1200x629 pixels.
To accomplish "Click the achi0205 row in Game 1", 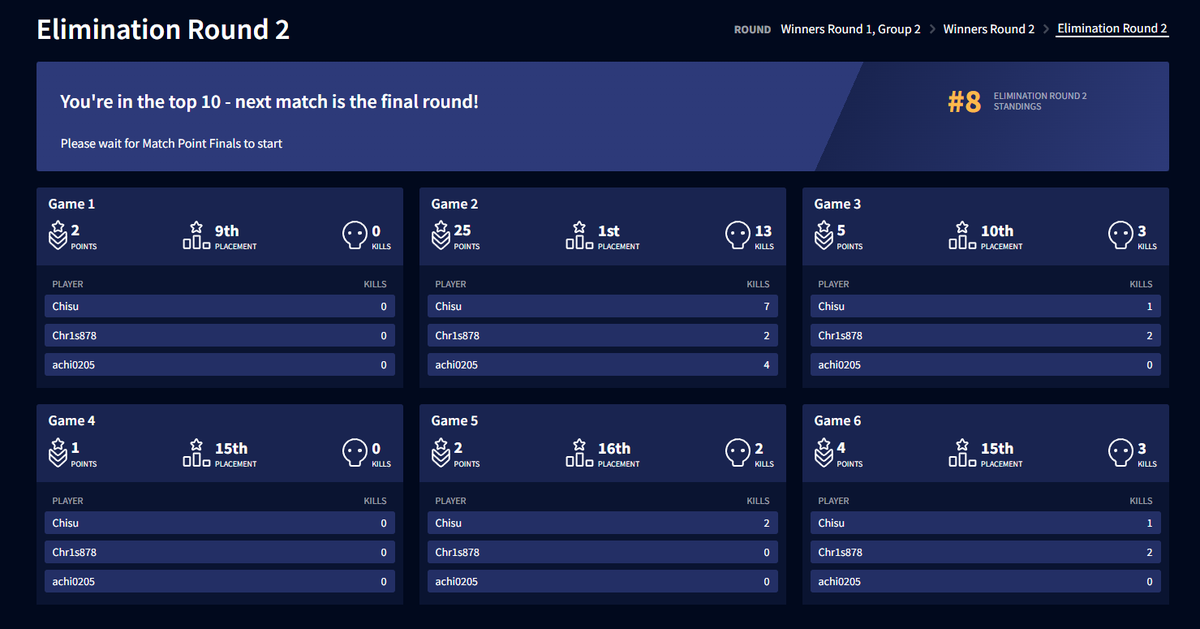I will click(x=219, y=364).
